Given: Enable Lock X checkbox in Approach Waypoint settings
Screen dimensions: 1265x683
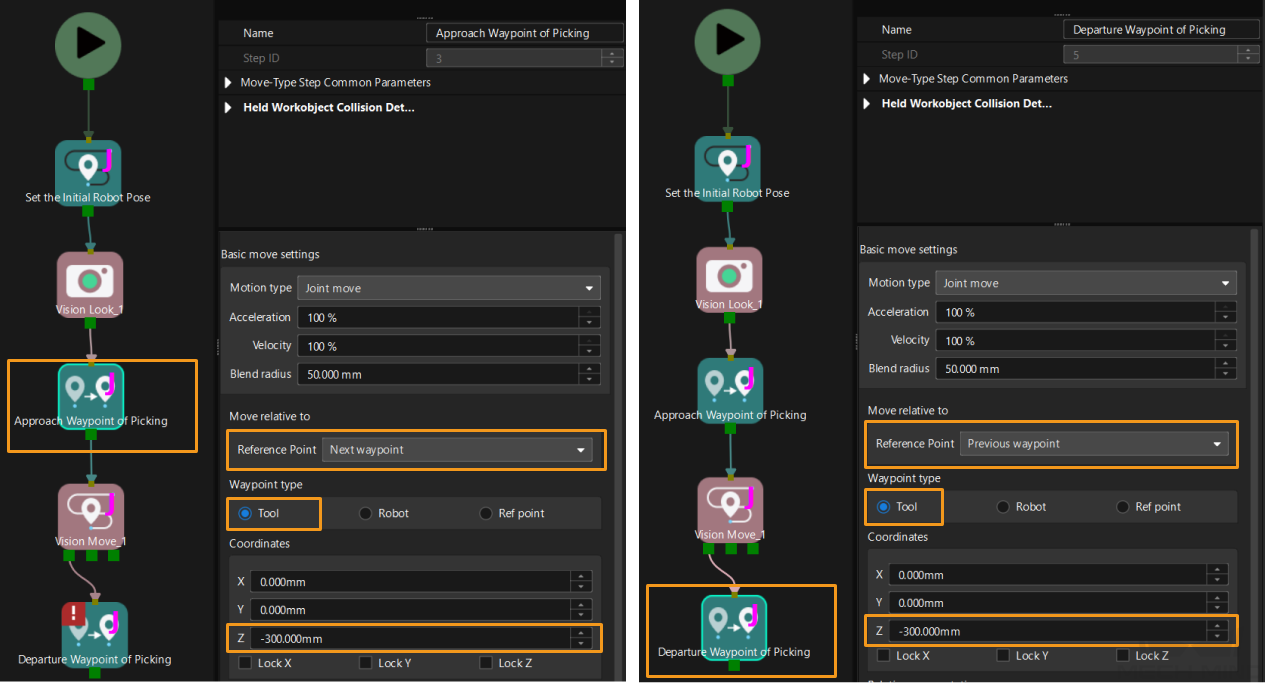Looking at the screenshot, I should click(247, 663).
